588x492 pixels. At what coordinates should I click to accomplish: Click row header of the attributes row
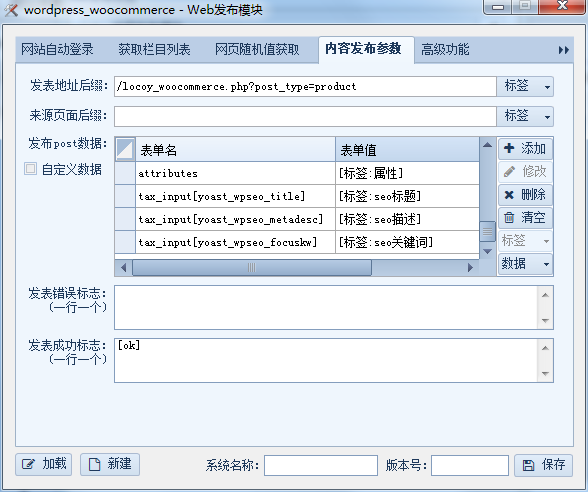point(125,173)
